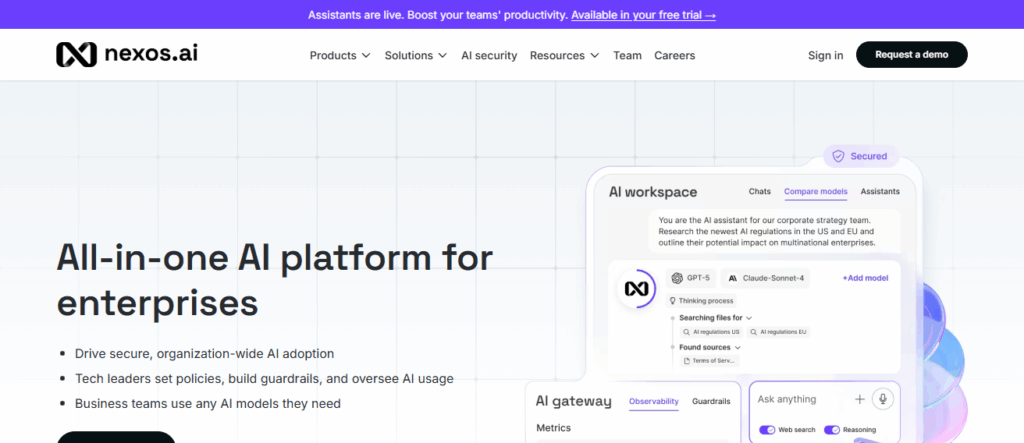Click the Request a demo button

click(x=911, y=55)
